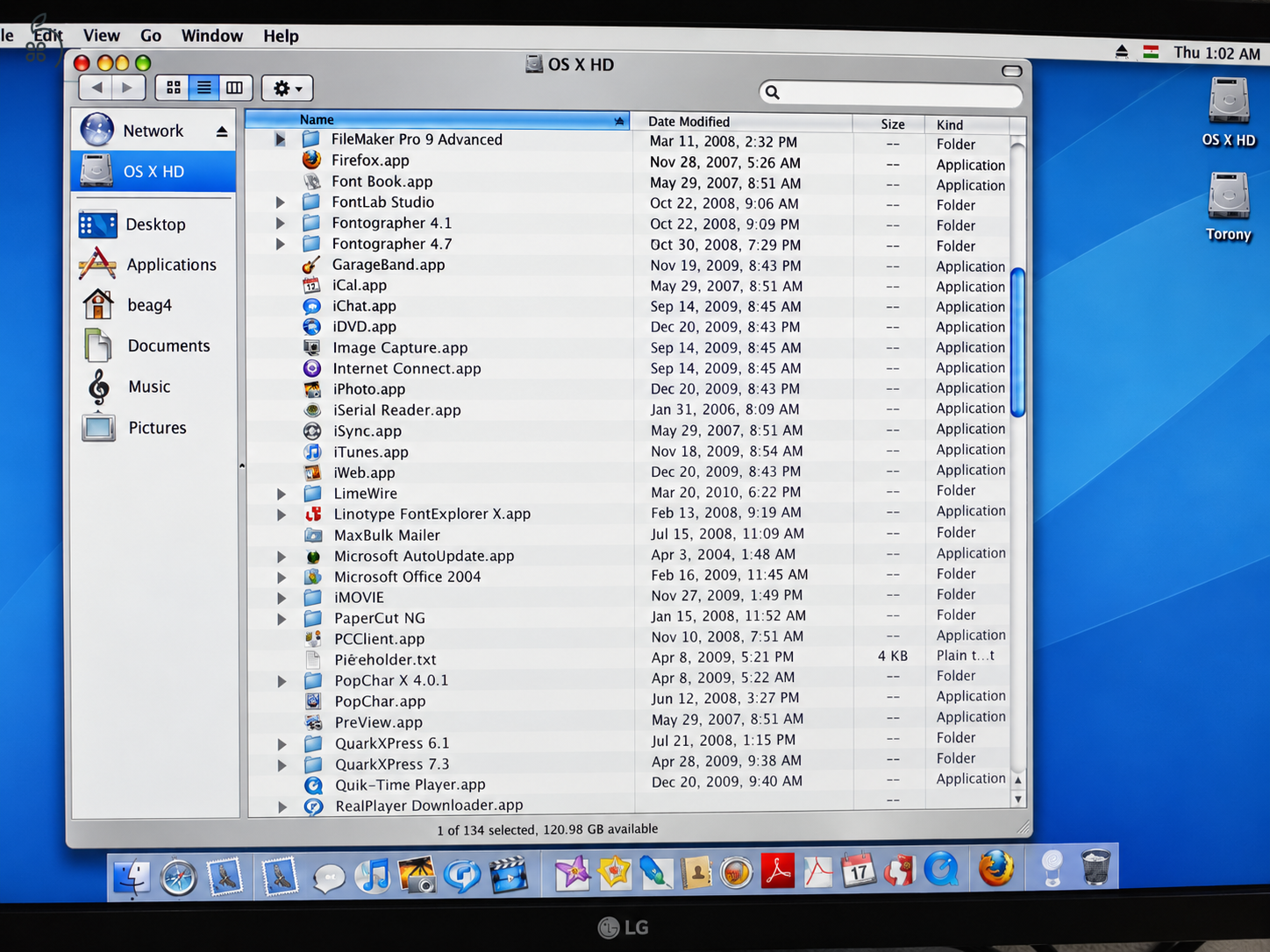Viewport: 1270px width, 952px height.
Task: Click the eject icon in menu bar
Action: pyautogui.click(x=1122, y=51)
